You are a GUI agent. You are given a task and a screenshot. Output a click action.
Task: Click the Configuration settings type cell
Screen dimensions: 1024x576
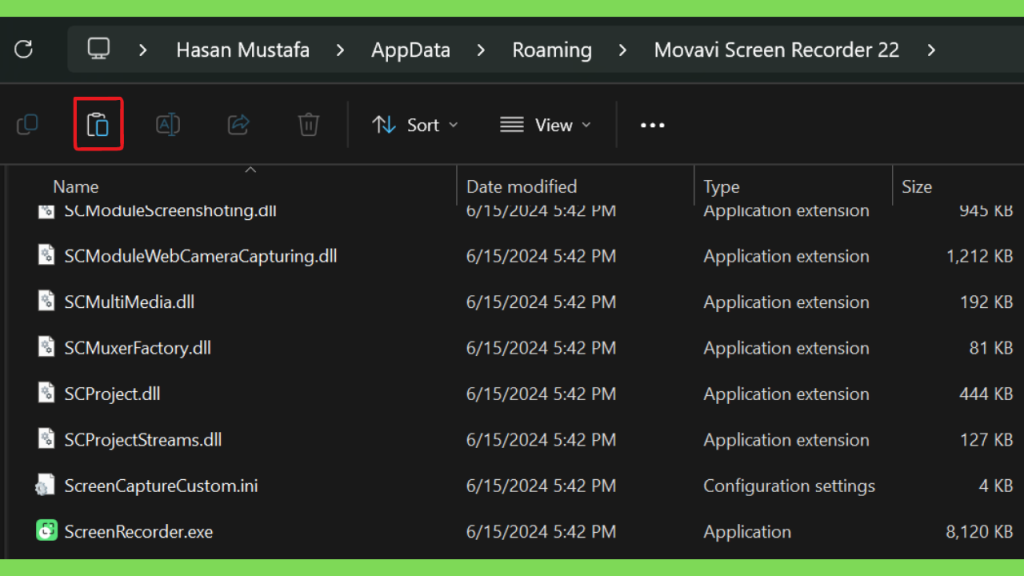click(789, 486)
